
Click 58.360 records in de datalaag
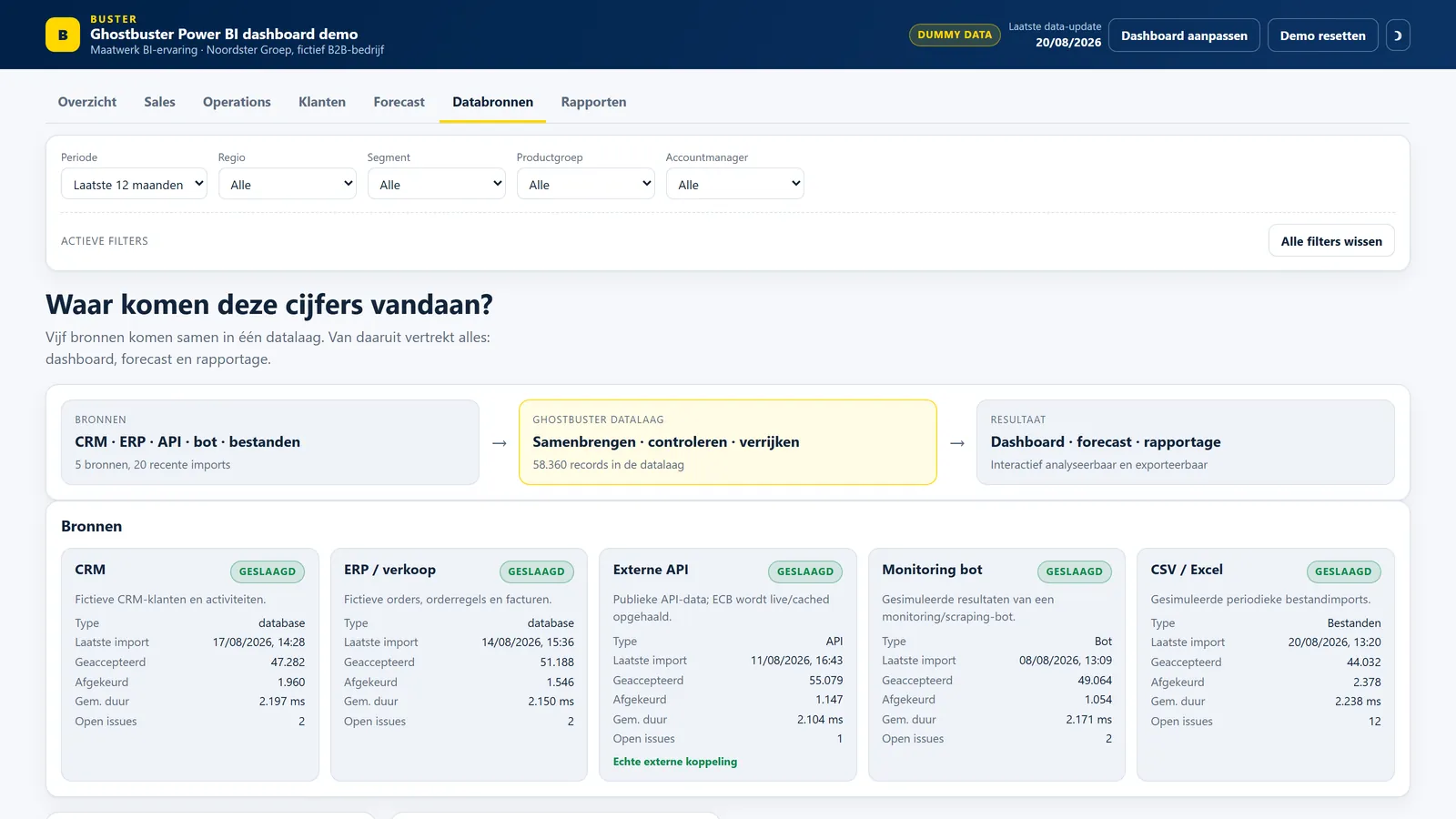tap(608, 465)
